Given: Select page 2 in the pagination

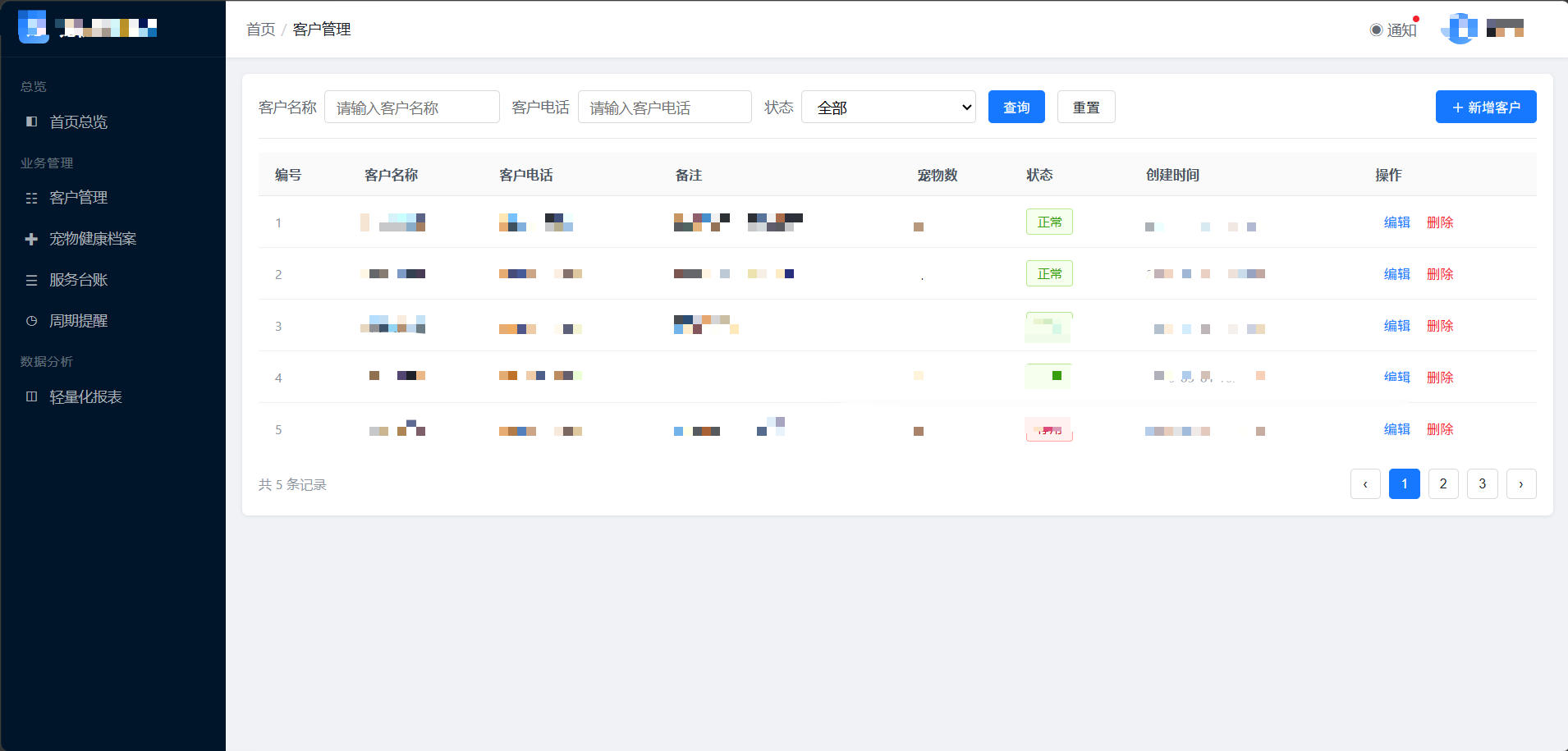Looking at the screenshot, I should tap(1443, 484).
